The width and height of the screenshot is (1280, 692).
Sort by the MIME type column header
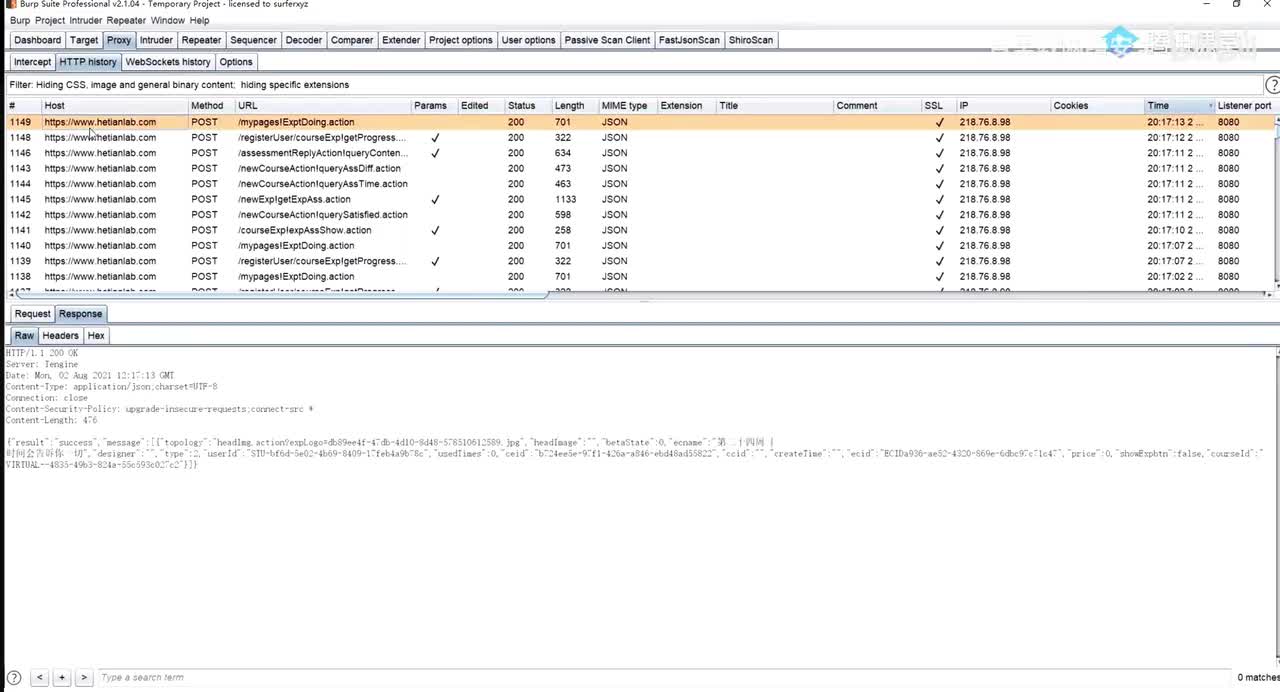click(x=628, y=106)
